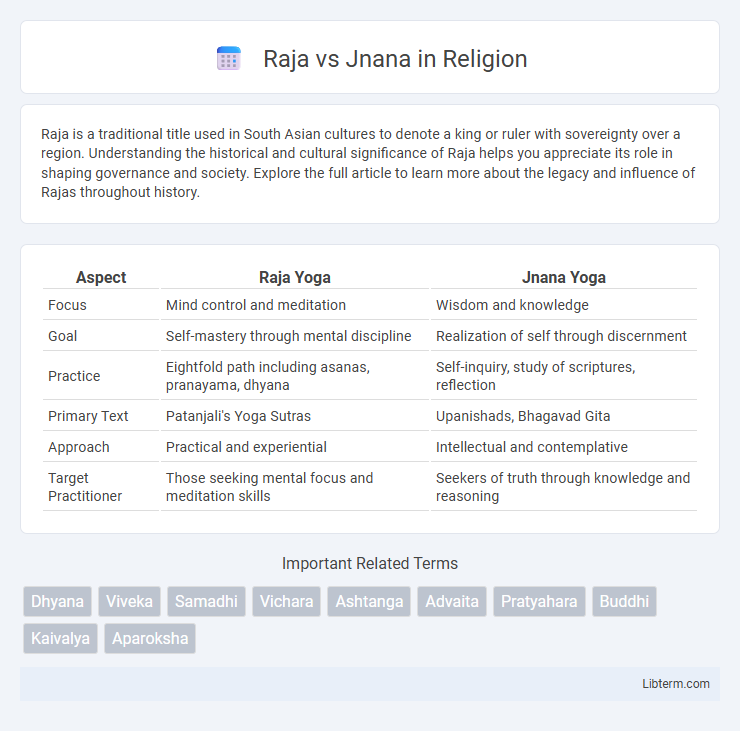Open the Ashtanga tag

click(369, 601)
